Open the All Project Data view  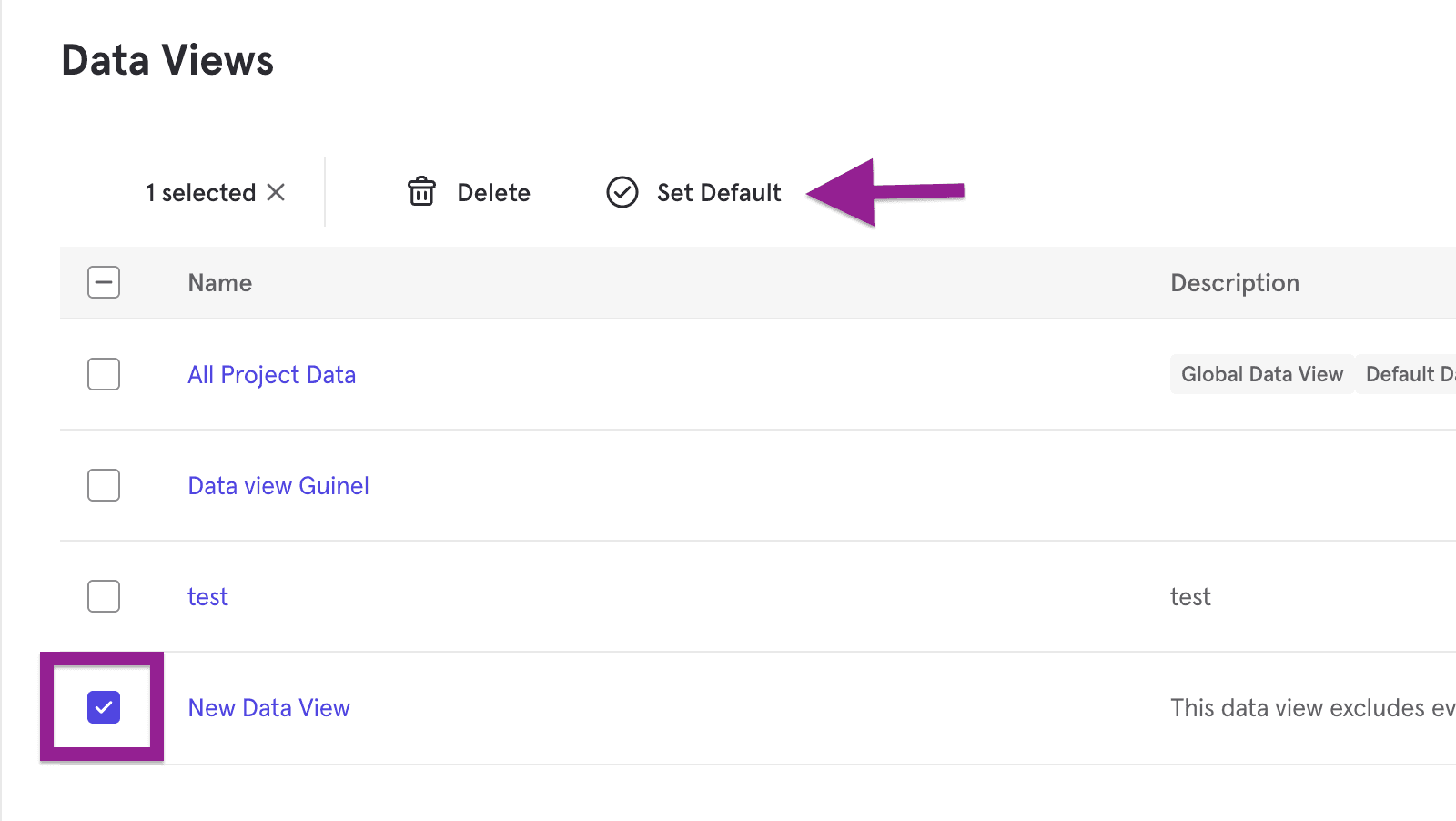[x=271, y=374]
